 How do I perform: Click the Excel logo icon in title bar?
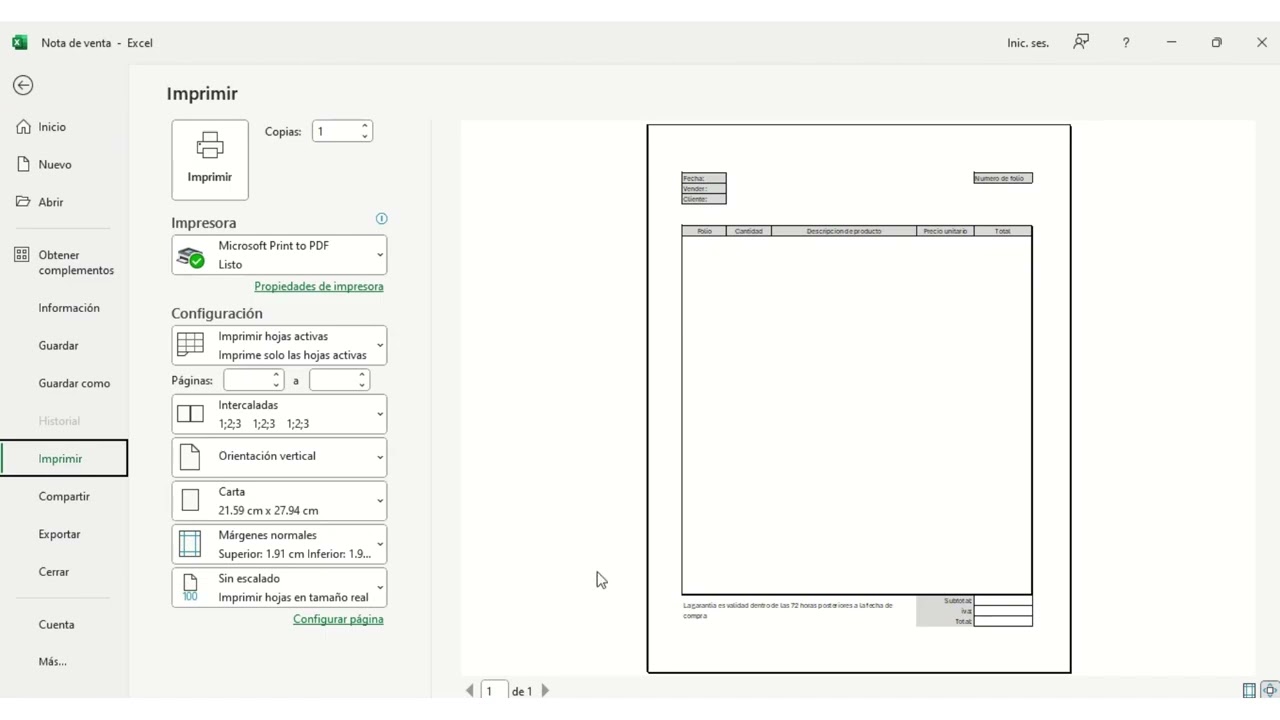[x=19, y=42]
